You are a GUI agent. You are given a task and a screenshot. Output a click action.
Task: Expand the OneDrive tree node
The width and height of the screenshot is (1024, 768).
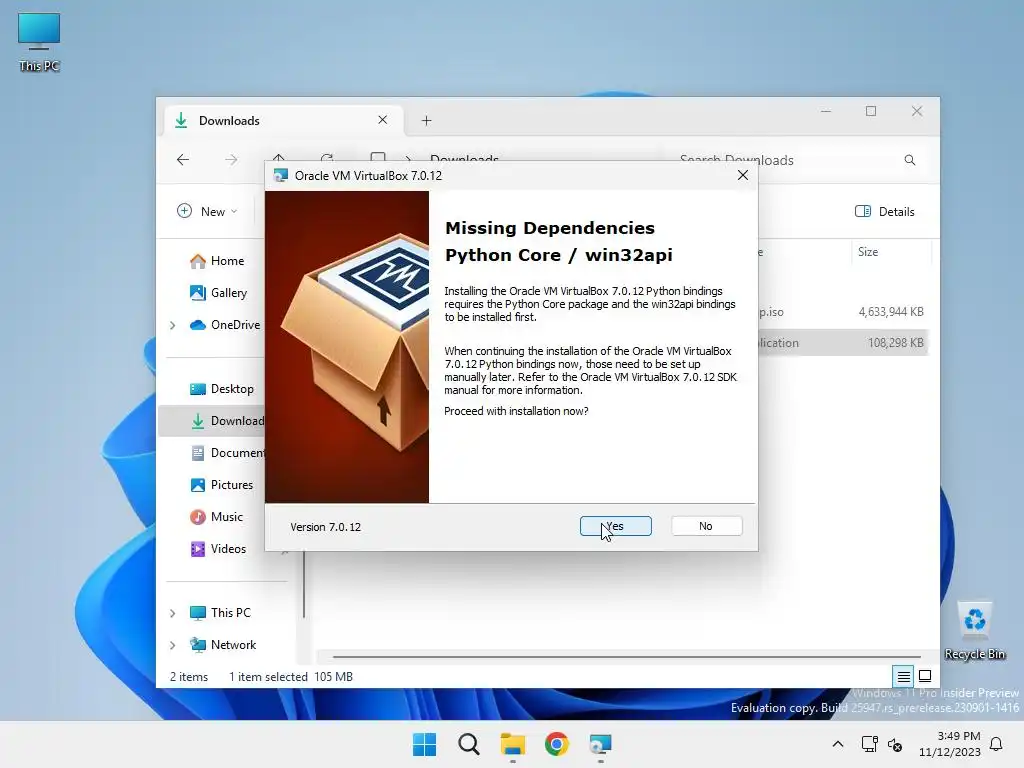(172, 325)
